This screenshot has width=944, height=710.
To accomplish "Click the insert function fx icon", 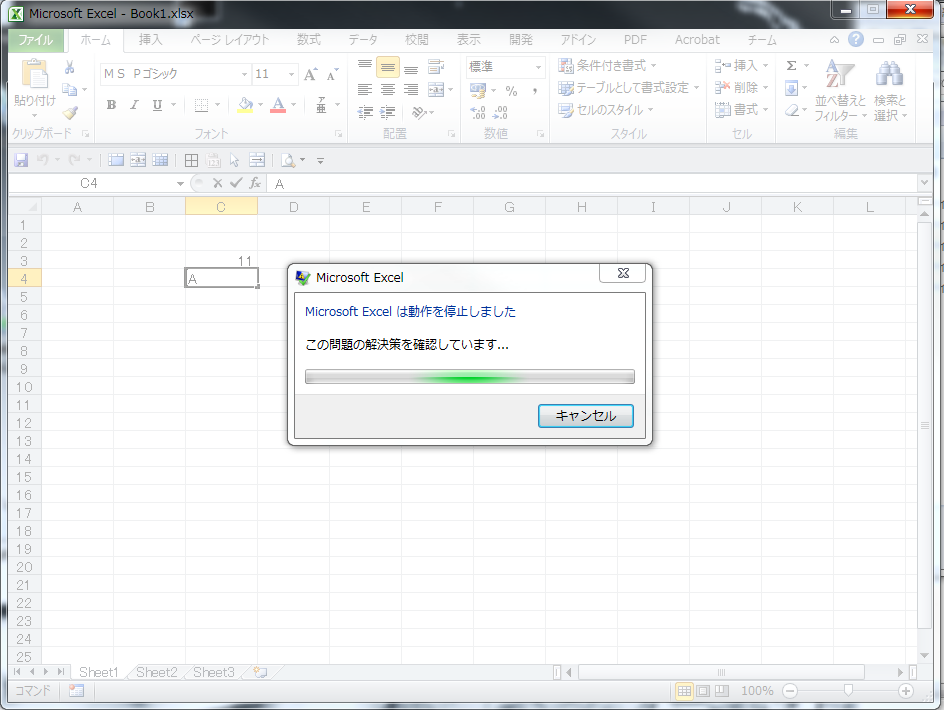I will tap(255, 182).
